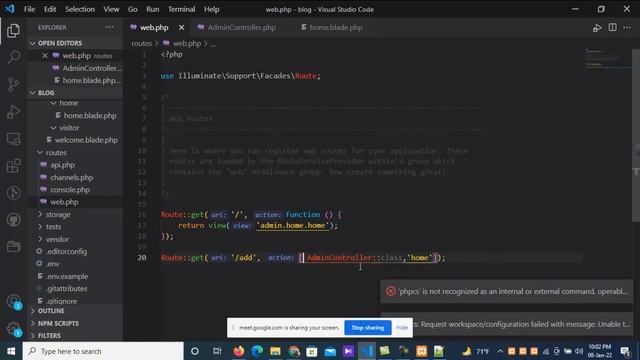Open the Selection menu
640x360 pixels.
80,9
